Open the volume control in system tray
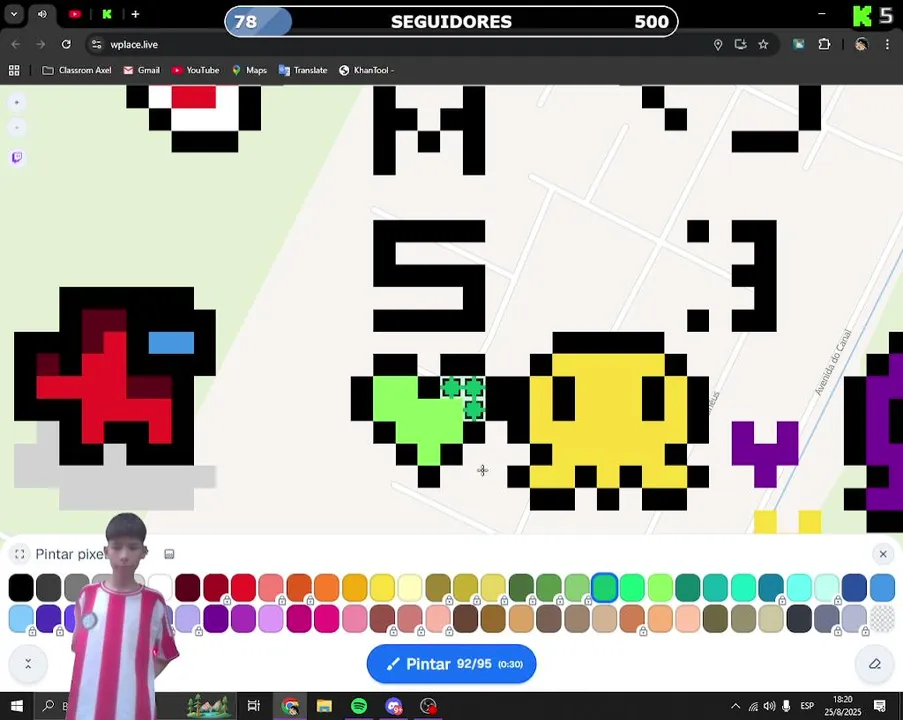The height and width of the screenshot is (720, 903). click(769, 706)
